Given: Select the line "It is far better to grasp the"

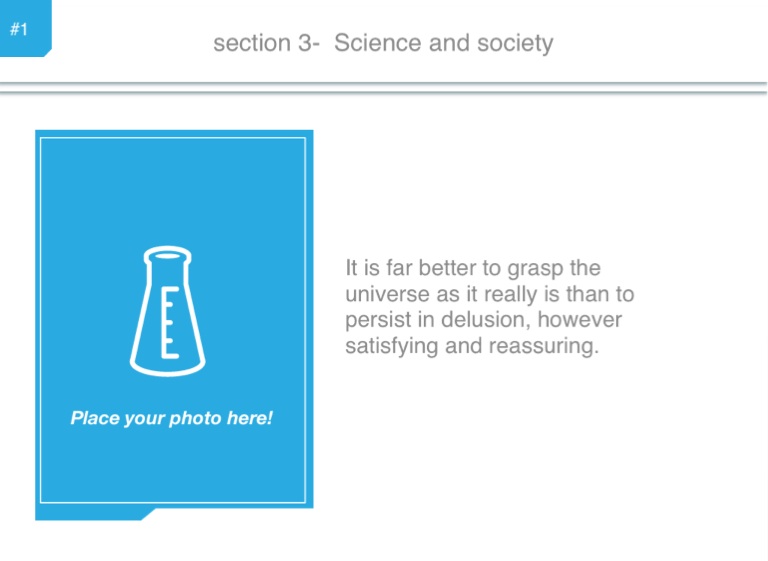Looking at the screenshot, I should pyautogui.click(x=472, y=269).
